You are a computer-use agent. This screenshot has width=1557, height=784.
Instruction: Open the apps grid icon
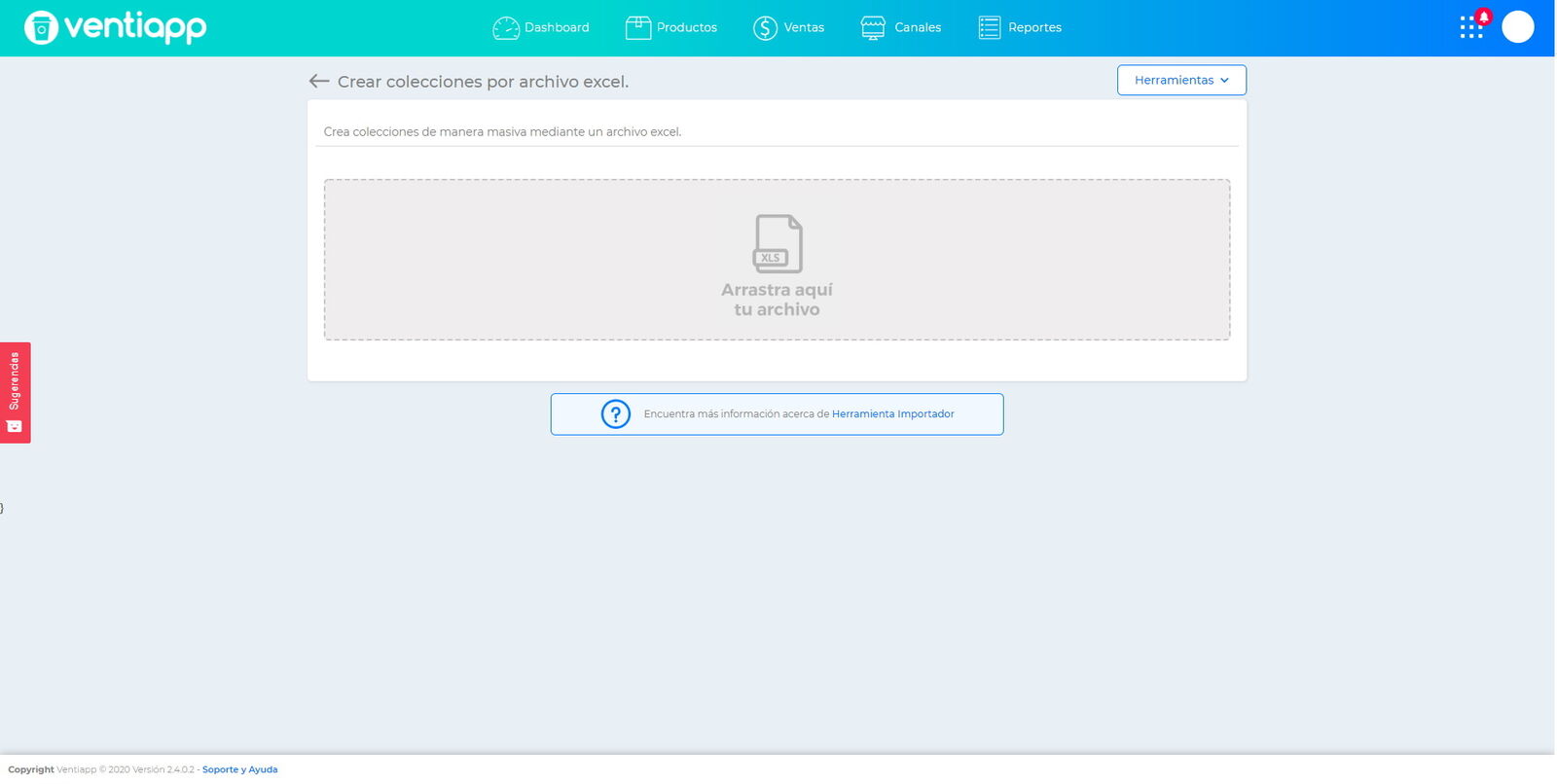[x=1471, y=27]
